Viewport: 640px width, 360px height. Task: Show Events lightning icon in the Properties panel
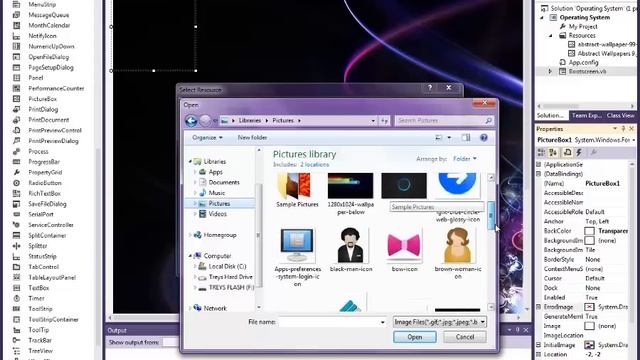[579, 153]
